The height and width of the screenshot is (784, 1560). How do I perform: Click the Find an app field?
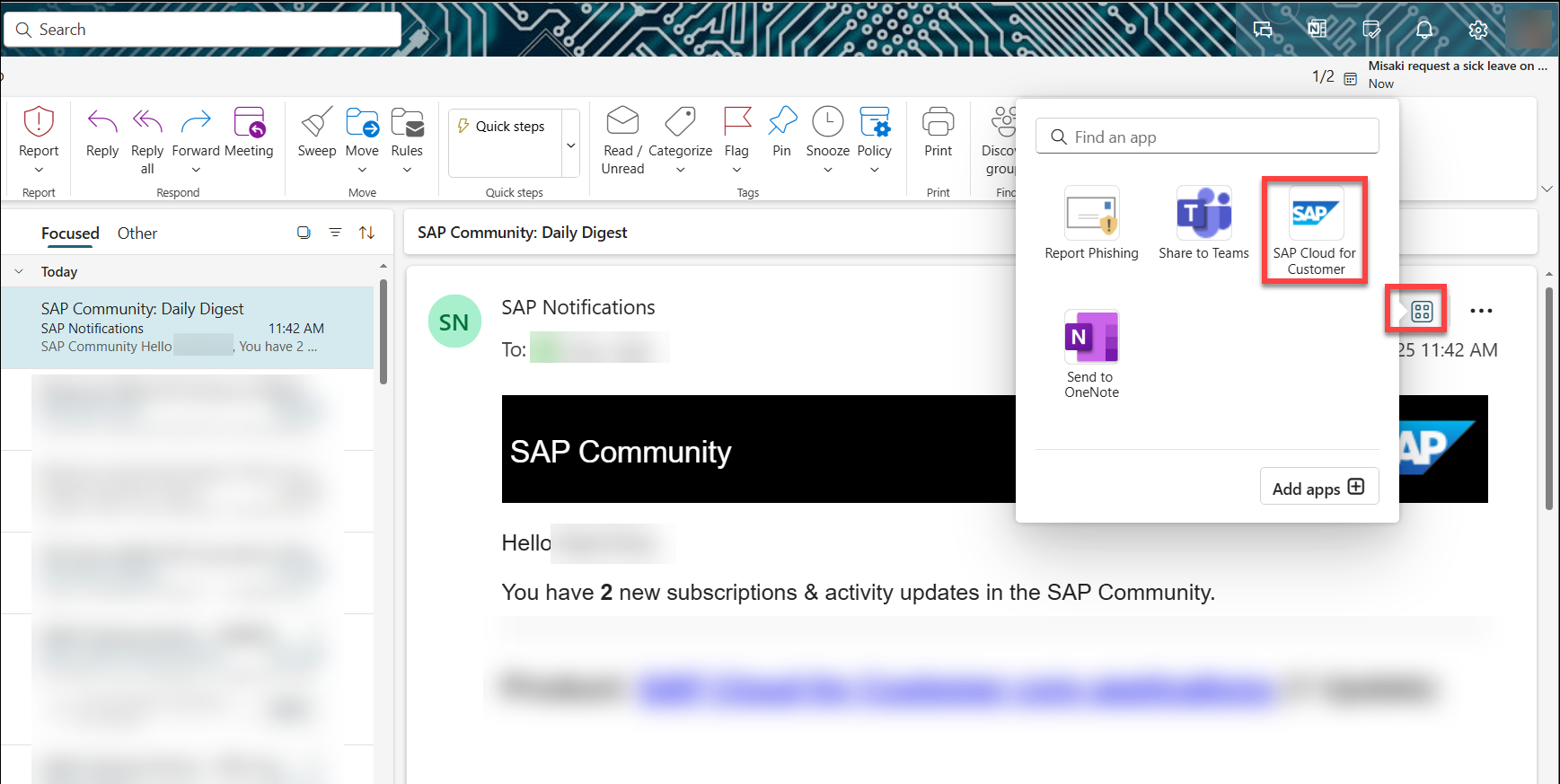1206,137
